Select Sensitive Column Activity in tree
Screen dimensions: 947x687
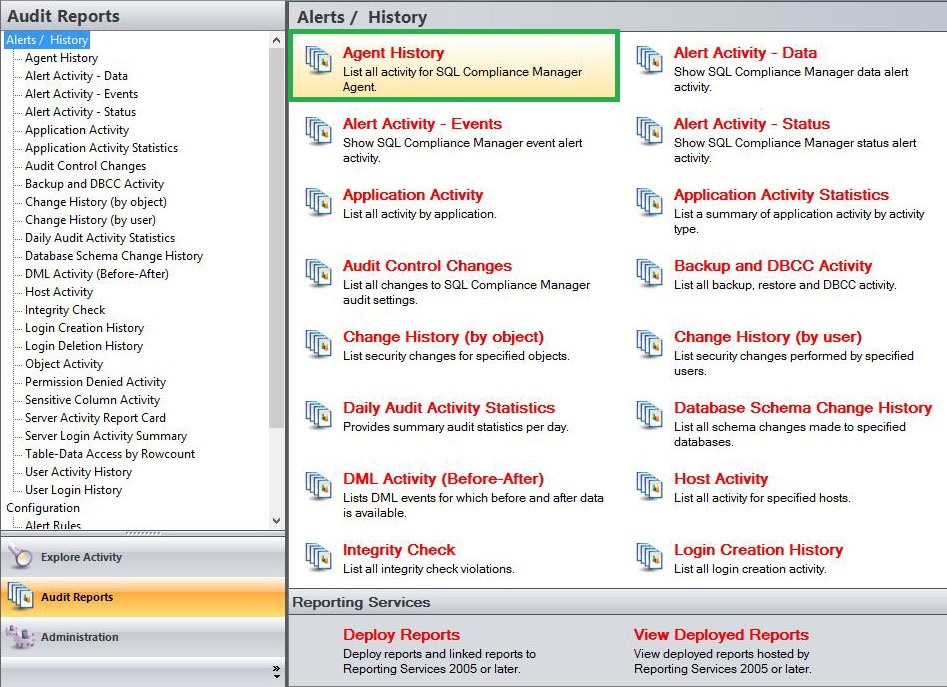pos(92,400)
